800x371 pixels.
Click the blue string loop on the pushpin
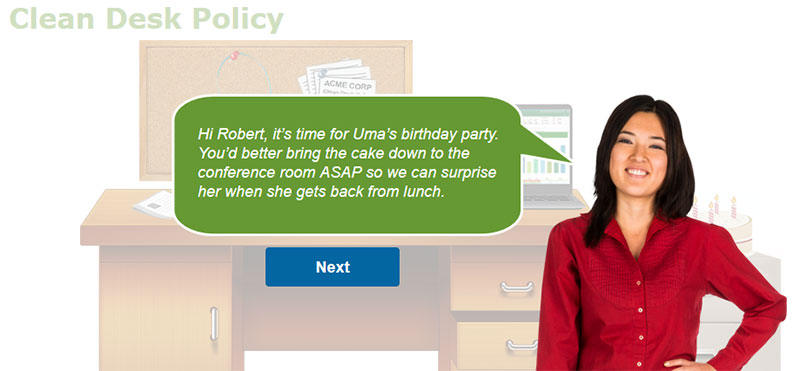click(244, 72)
